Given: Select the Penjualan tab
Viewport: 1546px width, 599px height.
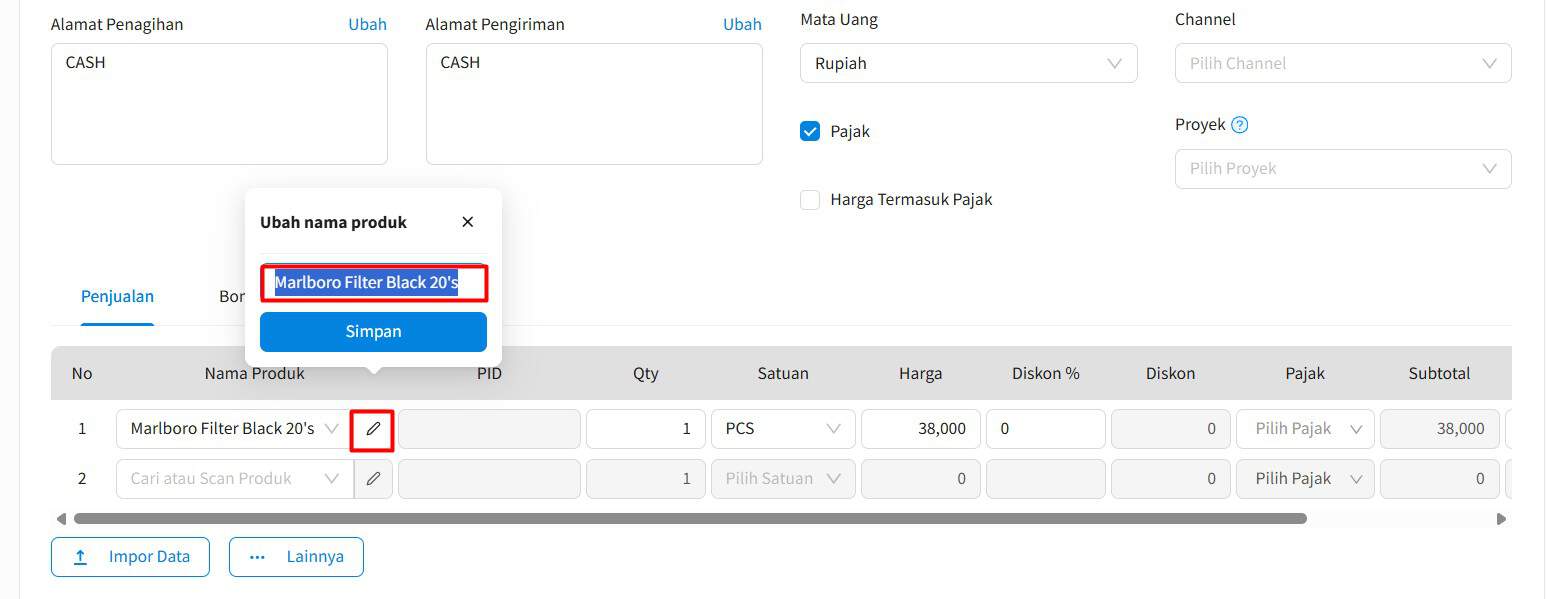Looking at the screenshot, I should coord(117,296).
